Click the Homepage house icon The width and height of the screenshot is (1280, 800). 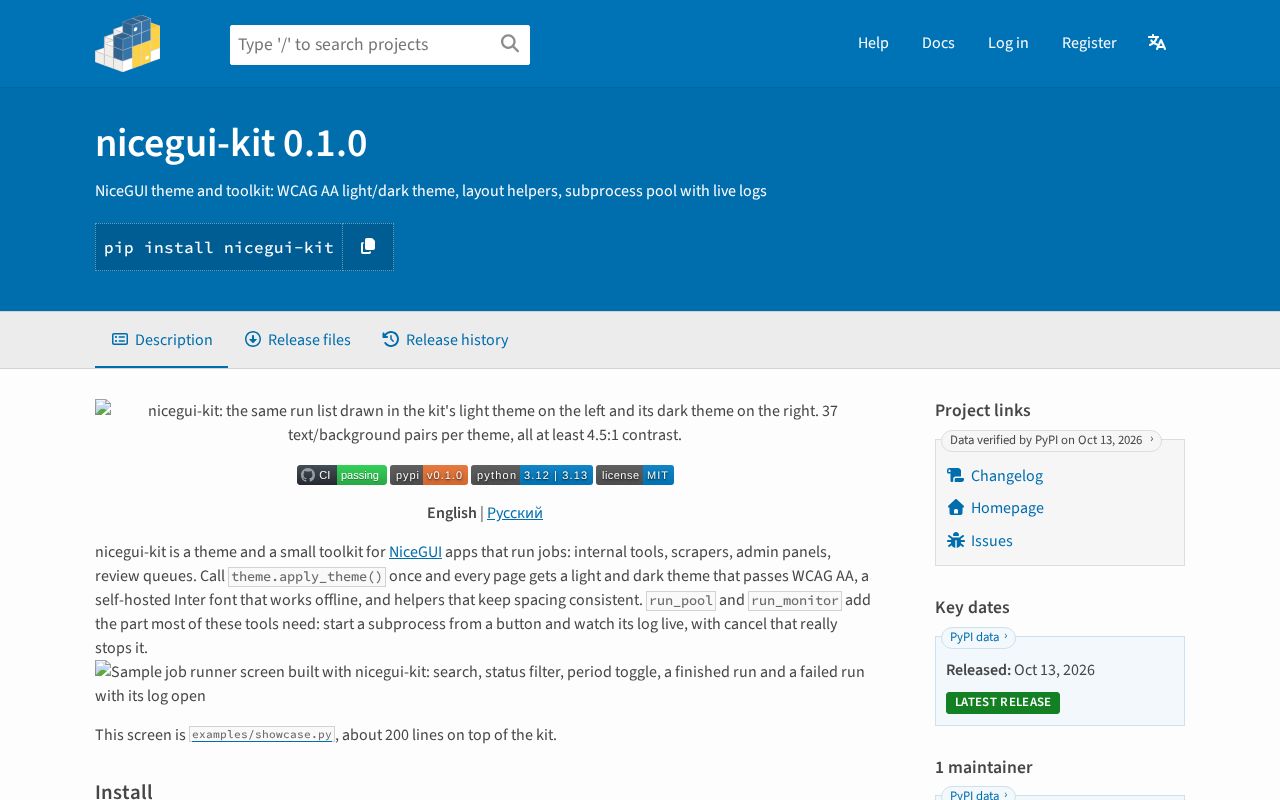[956, 507]
